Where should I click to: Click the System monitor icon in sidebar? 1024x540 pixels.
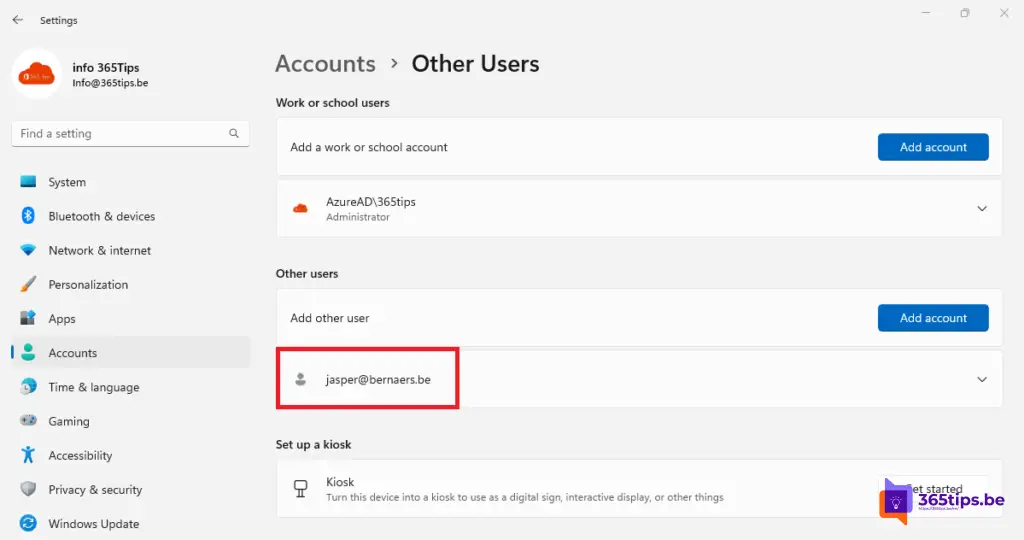pos(28,182)
